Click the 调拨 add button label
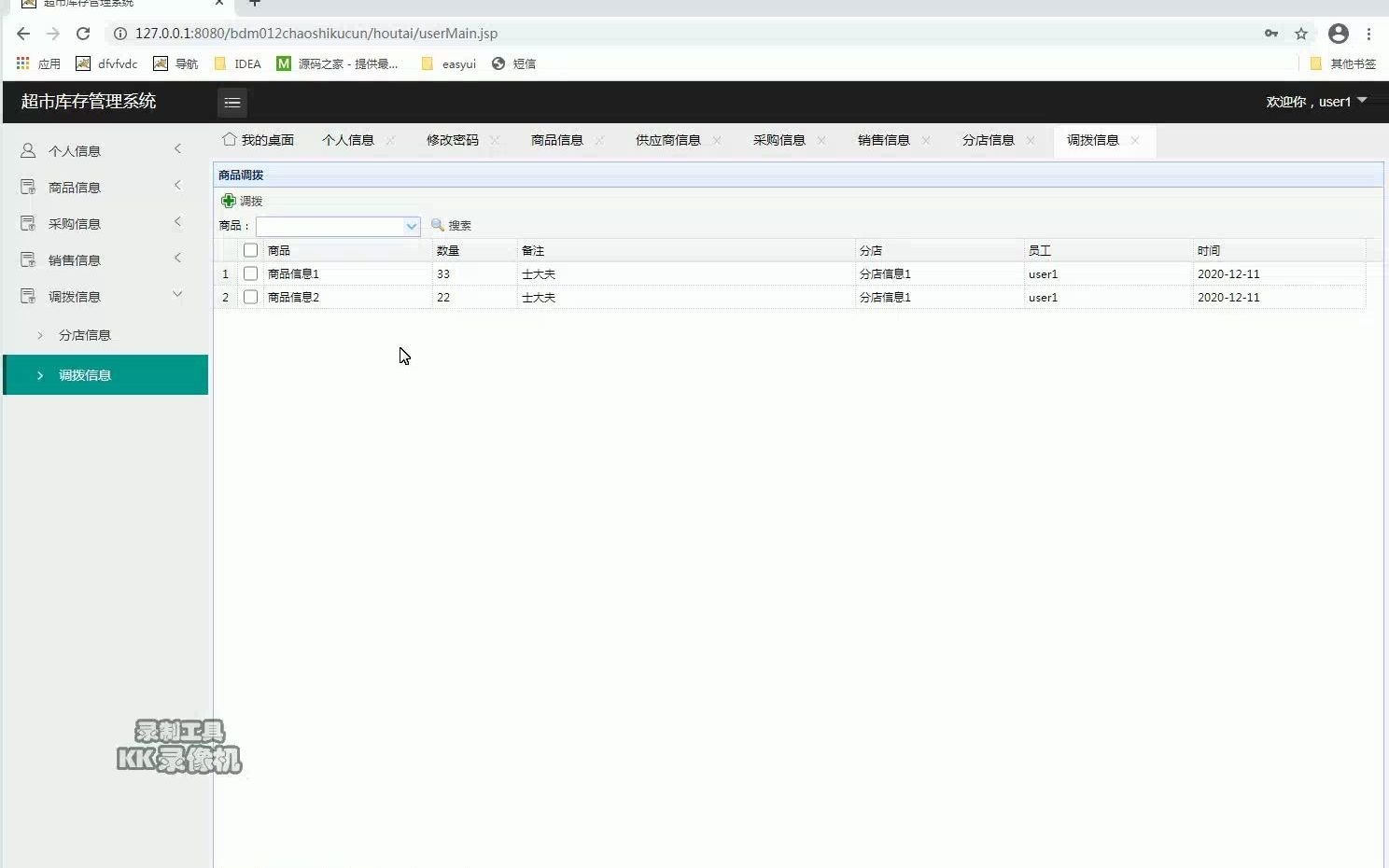This screenshot has width=1389, height=868. (251, 202)
